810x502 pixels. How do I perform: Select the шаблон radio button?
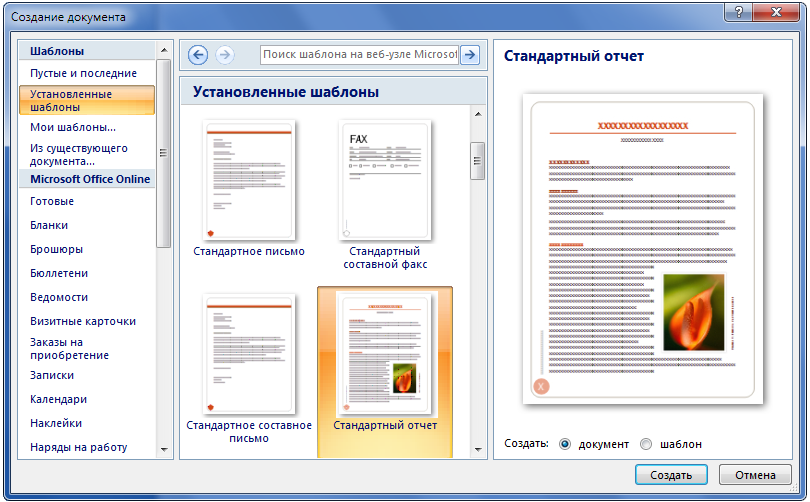point(646,444)
